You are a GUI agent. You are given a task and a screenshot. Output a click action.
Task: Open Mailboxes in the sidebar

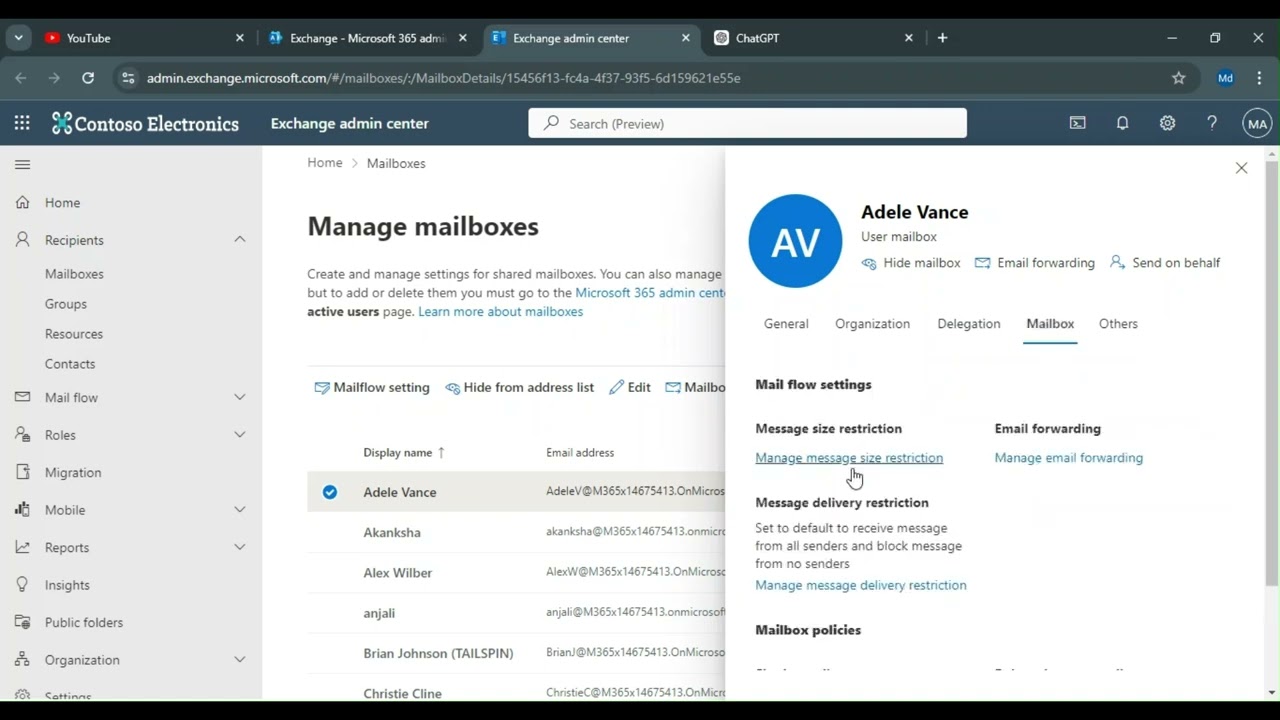(x=74, y=274)
